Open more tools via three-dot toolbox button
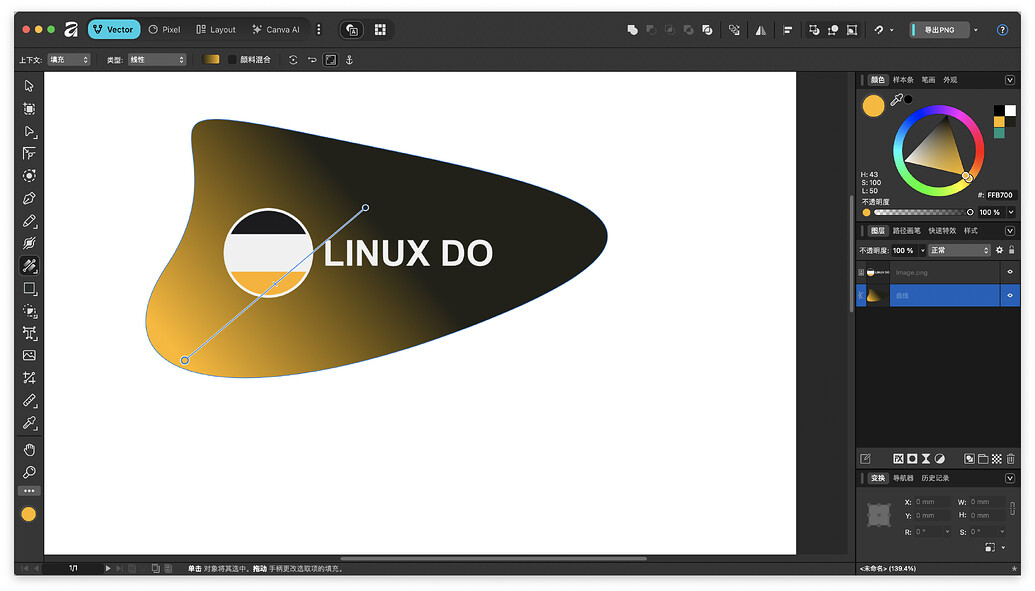The width and height of the screenshot is (1035, 591). 29,491
